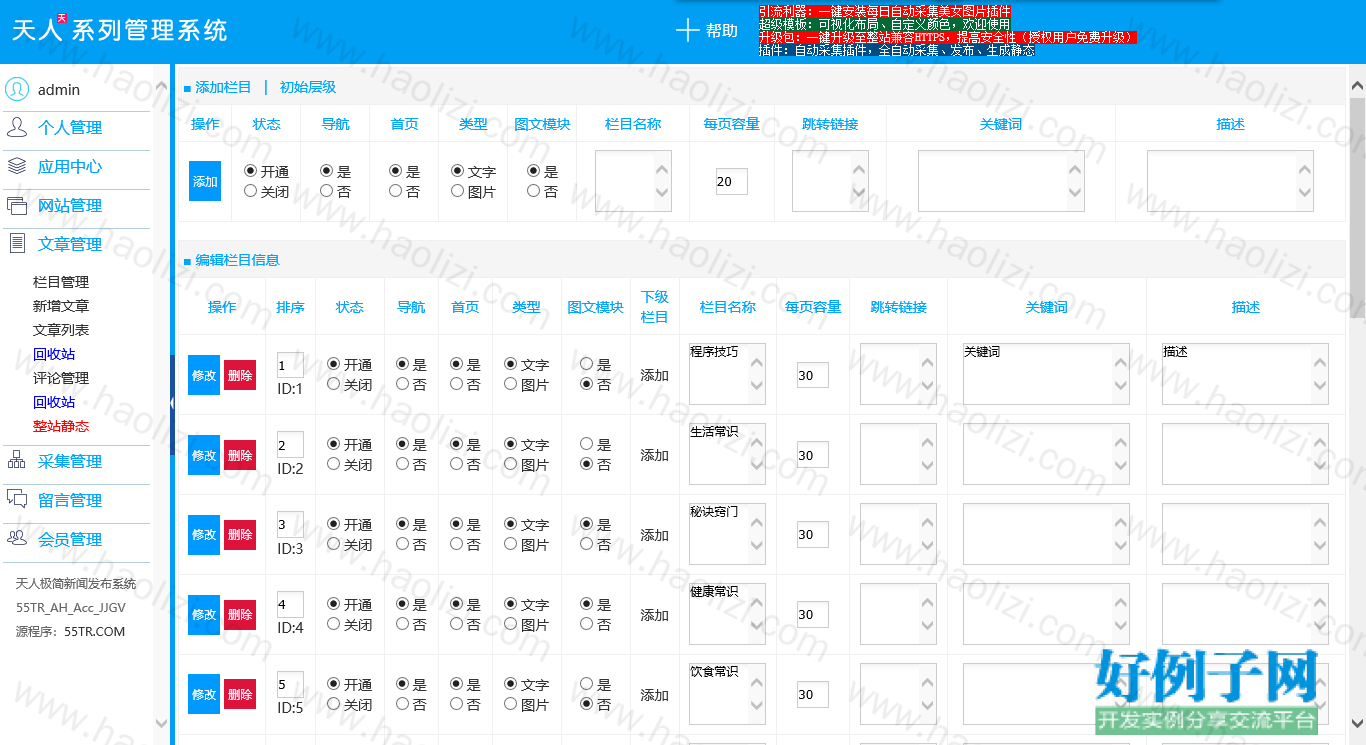1366x745 pixels.
Task: Click 删除 button for ID:5 row
Action: (240, 695)
